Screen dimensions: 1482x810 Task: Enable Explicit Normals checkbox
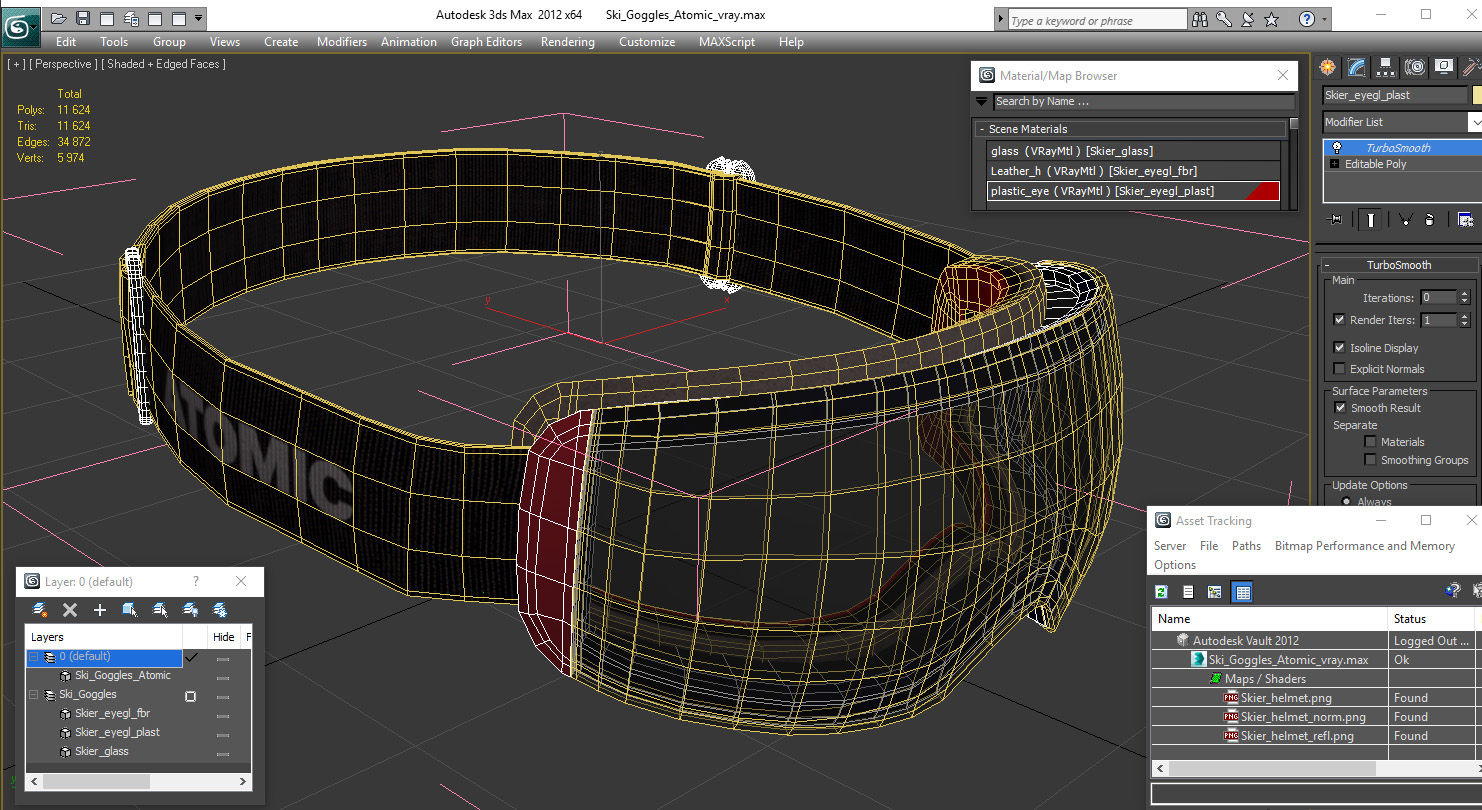click(1339, 369)
